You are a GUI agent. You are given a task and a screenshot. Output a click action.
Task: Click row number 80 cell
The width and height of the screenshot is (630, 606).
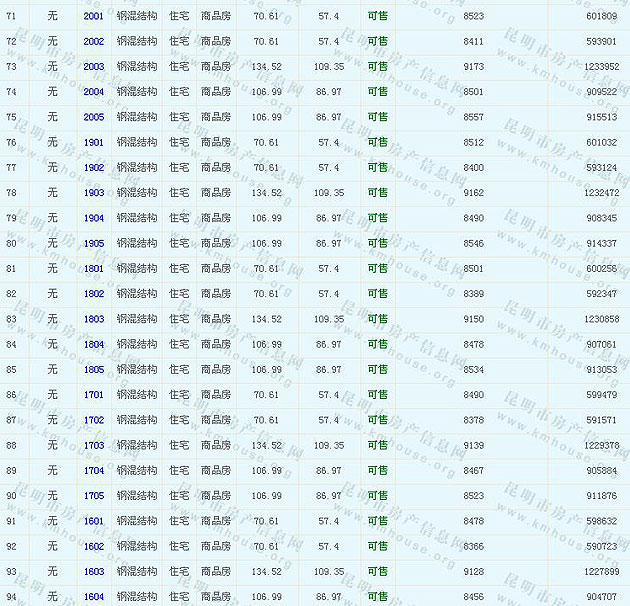12,243
